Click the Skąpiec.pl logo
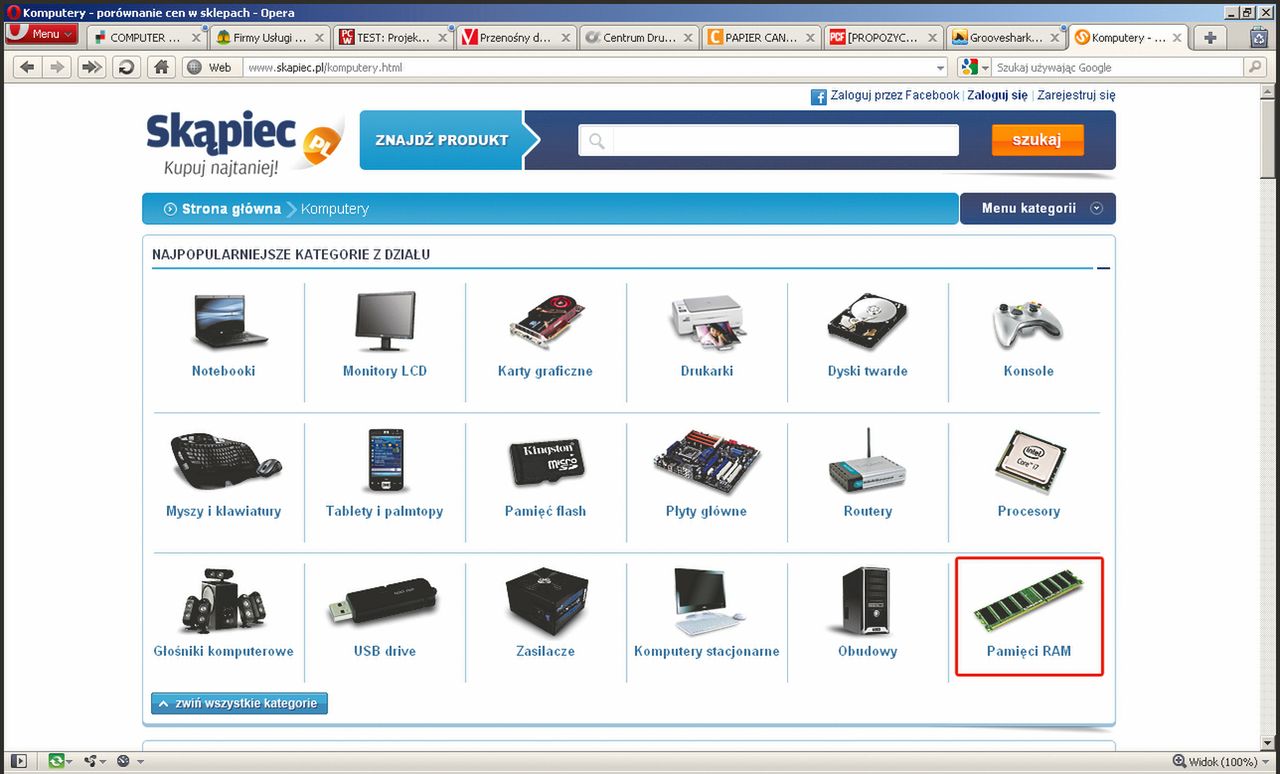 pos(243,143)
